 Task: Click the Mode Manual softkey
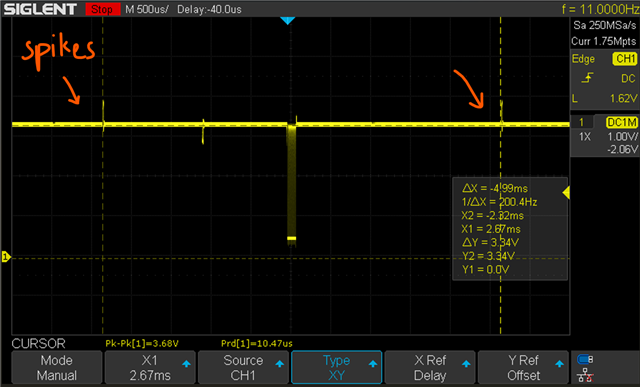(57, 367)
